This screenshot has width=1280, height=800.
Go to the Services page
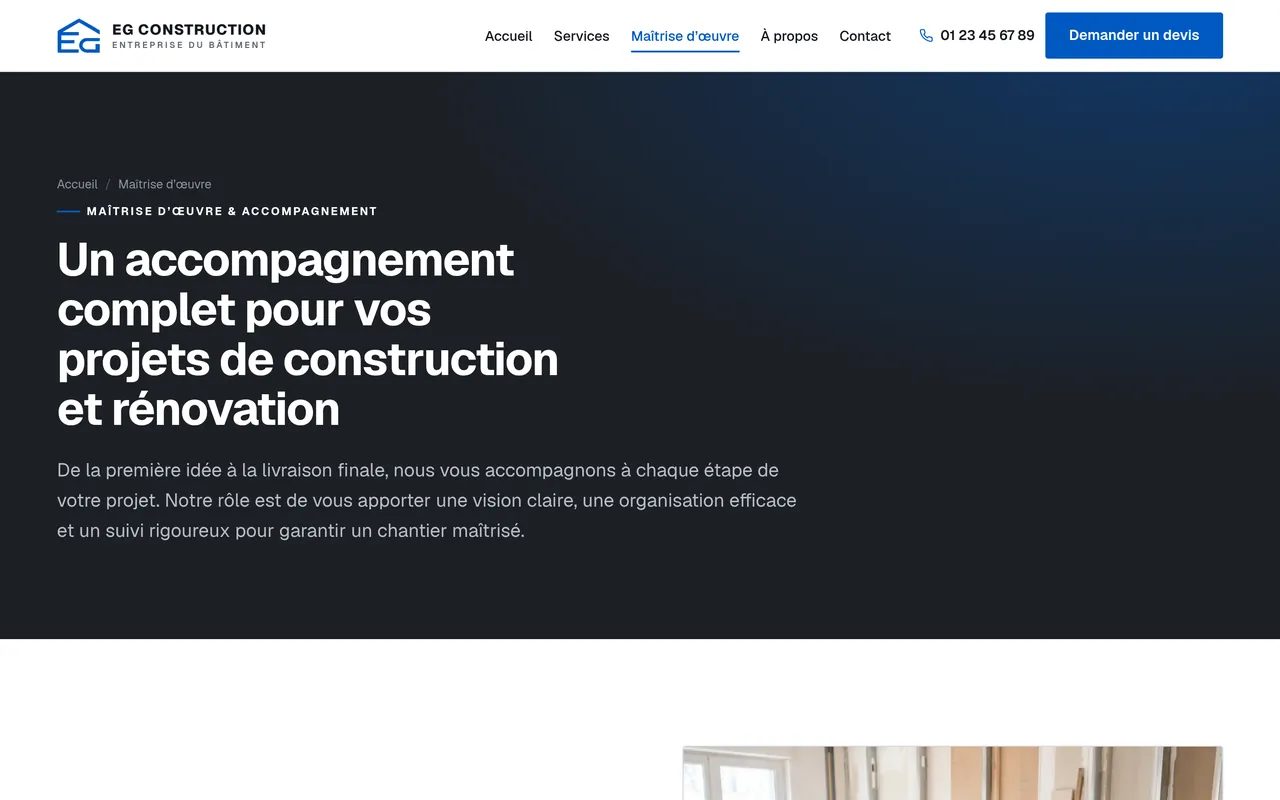(581, 36)
